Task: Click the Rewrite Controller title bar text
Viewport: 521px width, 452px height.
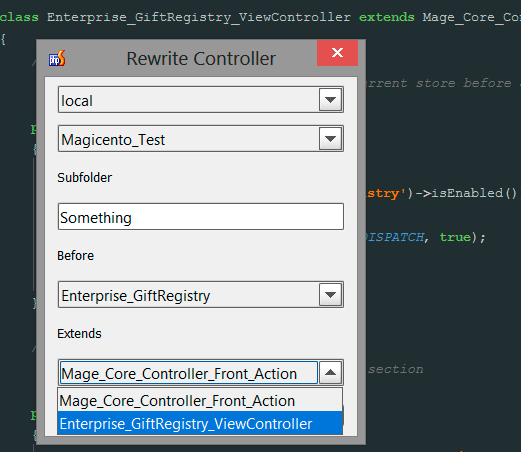Action: (201, 59)
